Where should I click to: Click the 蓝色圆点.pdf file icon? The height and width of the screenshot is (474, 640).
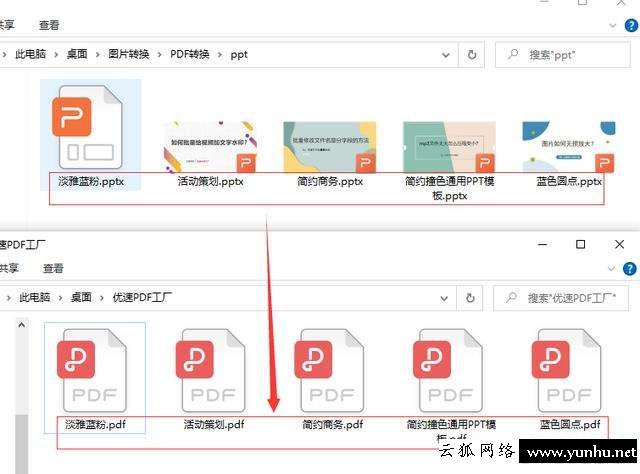[569, 371]
